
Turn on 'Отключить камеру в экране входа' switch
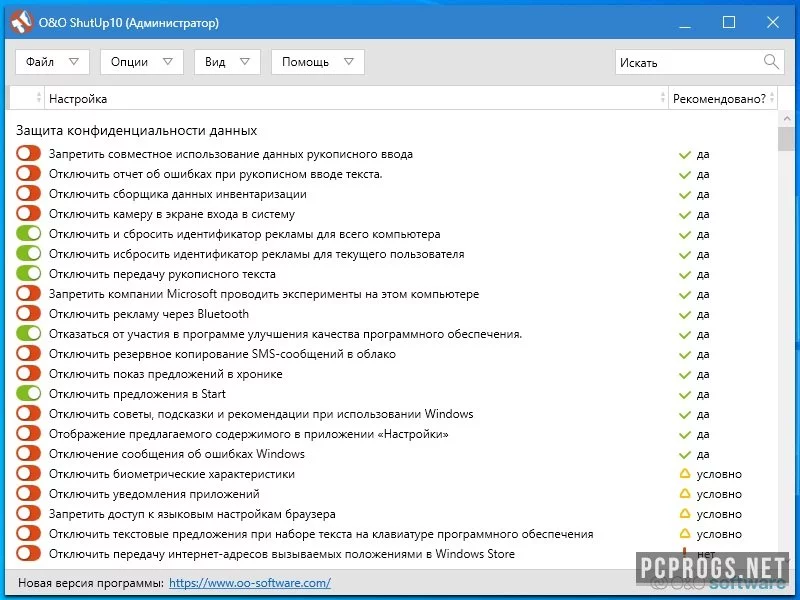(x=28, y=213)
